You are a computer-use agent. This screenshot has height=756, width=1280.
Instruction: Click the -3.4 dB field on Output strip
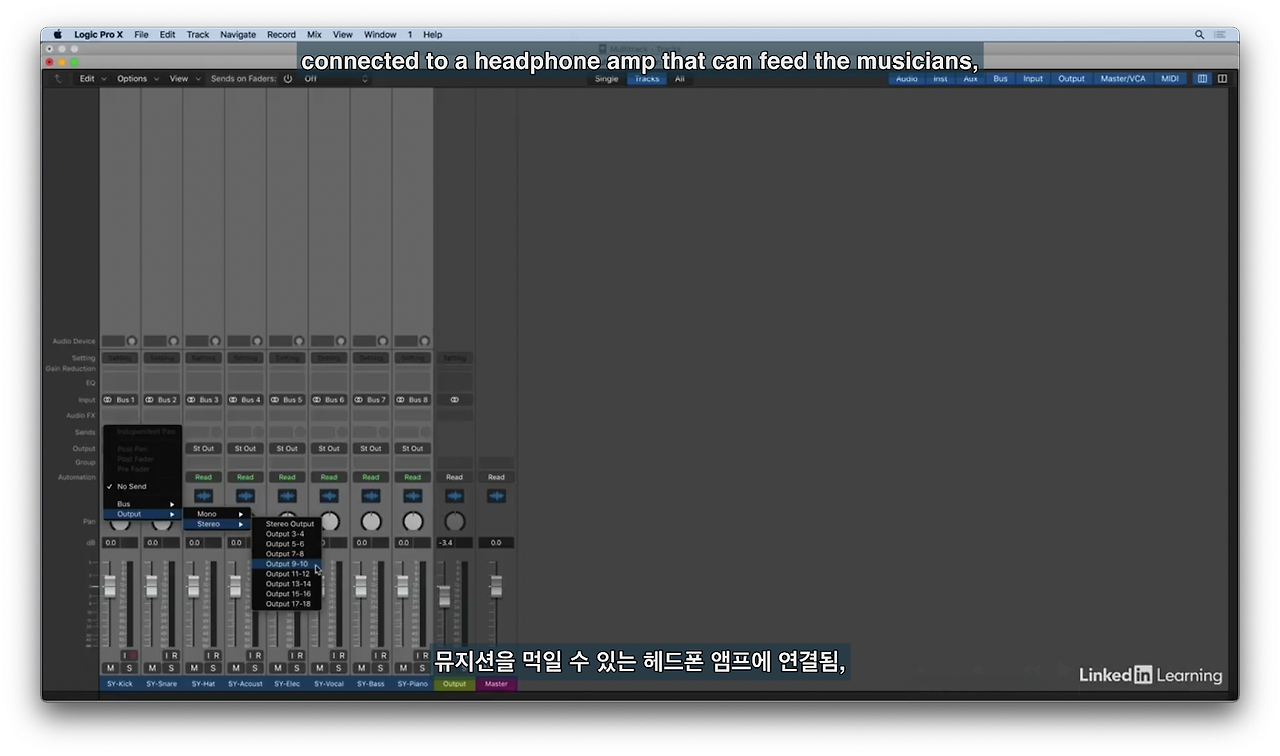point(446,543)
